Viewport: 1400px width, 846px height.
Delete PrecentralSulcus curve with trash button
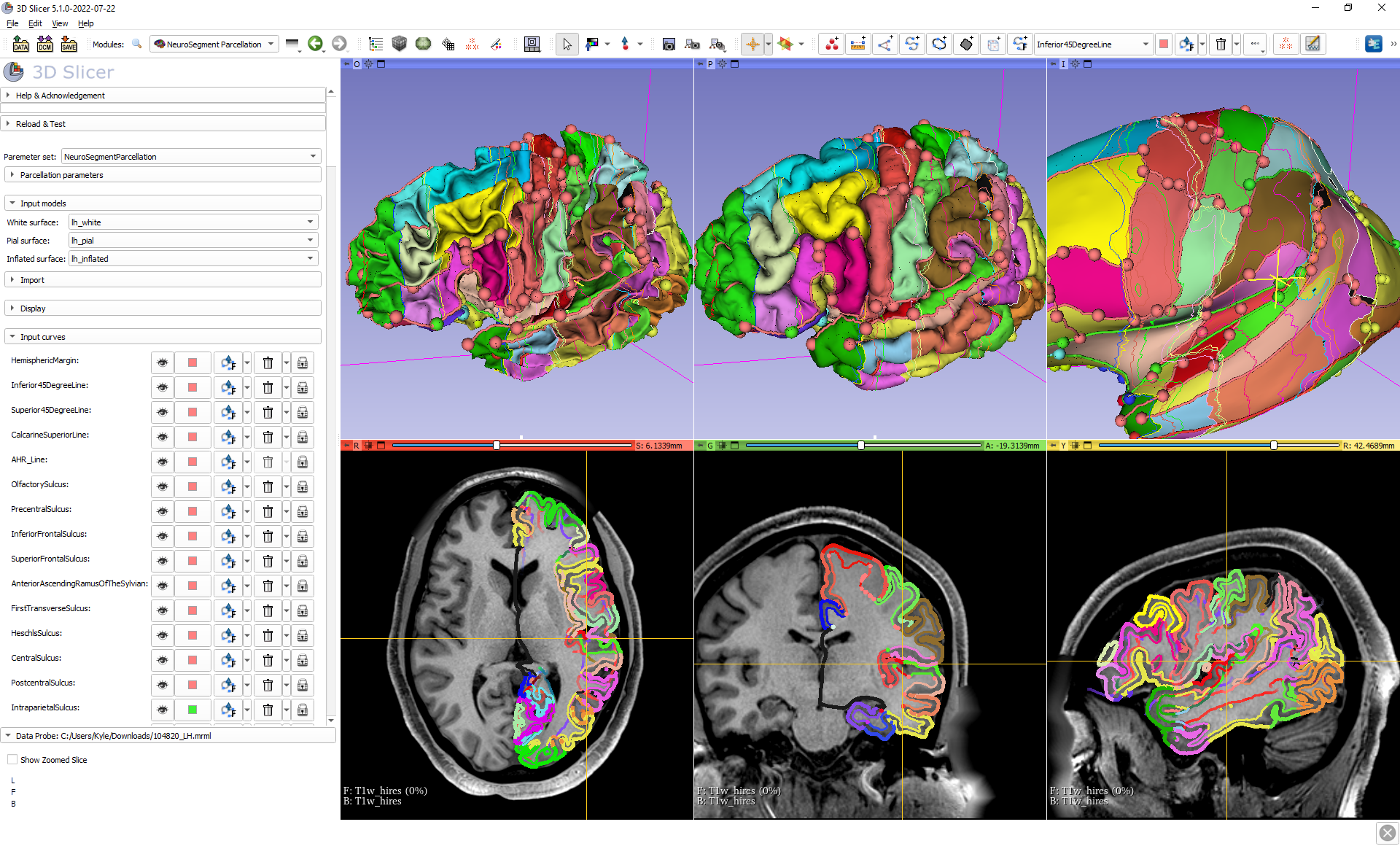point(268,511)
